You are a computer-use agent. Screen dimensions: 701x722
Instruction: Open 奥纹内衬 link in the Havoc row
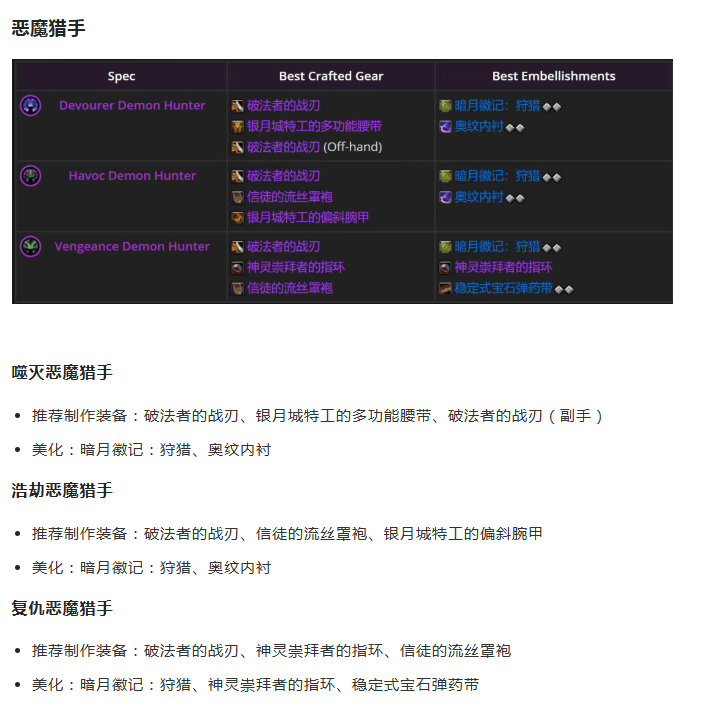(478, 197)
